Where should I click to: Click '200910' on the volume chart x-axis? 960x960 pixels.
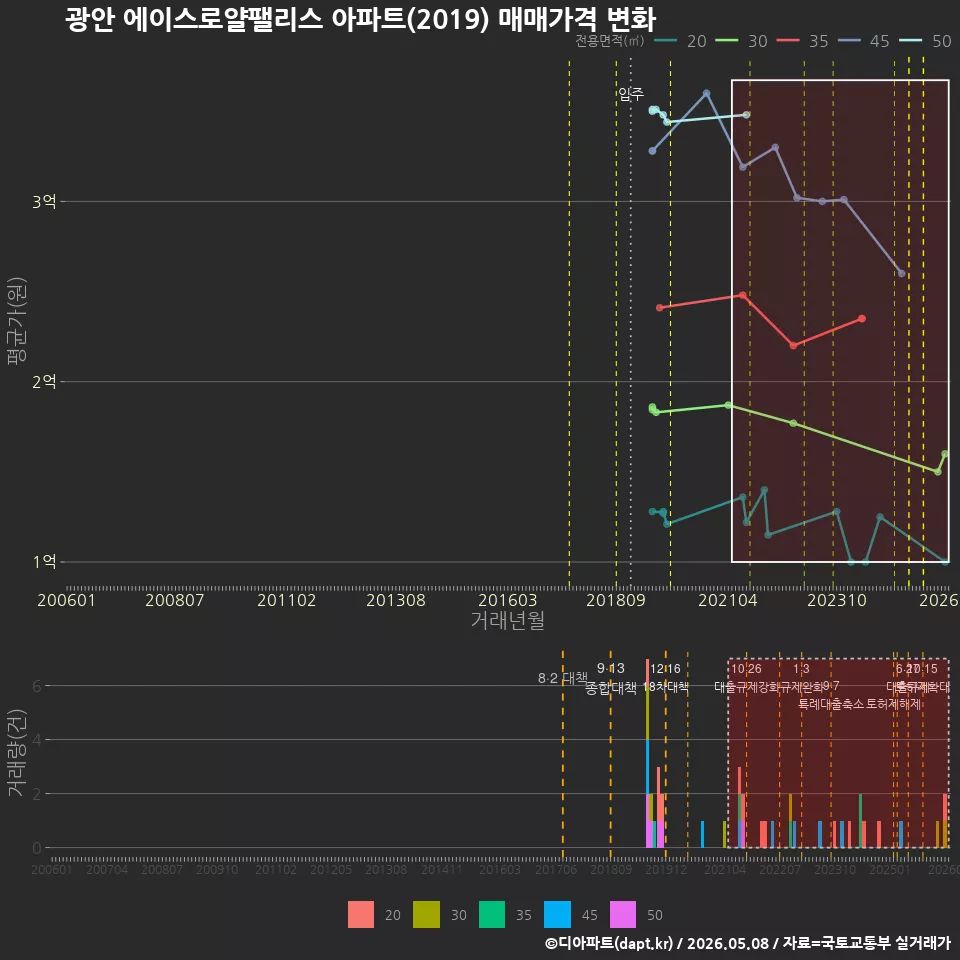[217, 869]
